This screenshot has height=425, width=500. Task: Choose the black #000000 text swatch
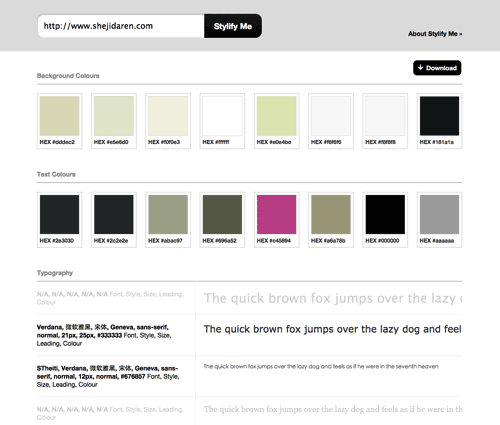[x=385, y=220]
